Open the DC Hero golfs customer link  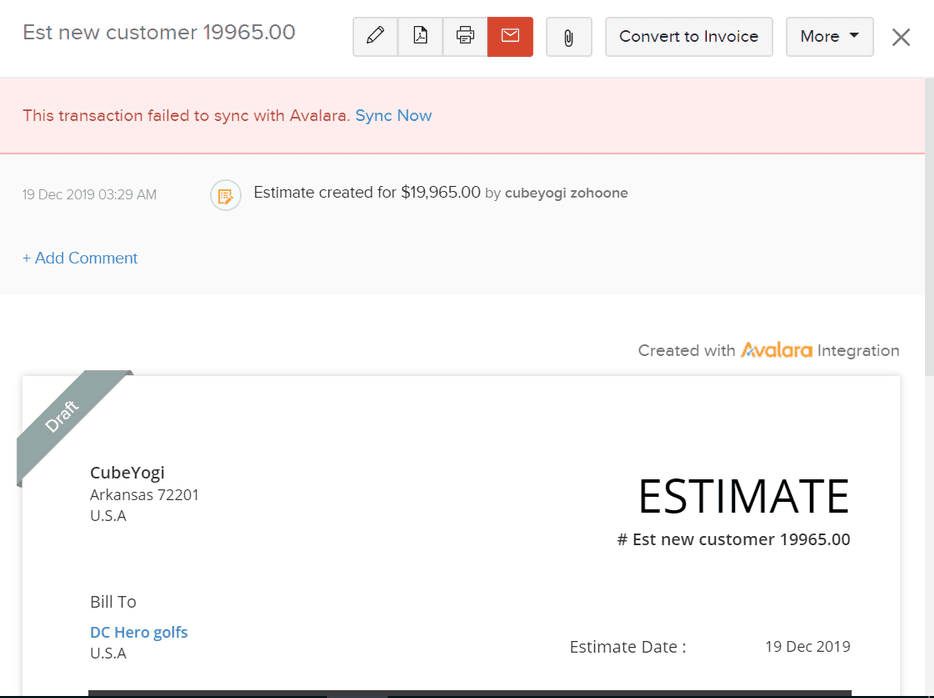(139, 632)
